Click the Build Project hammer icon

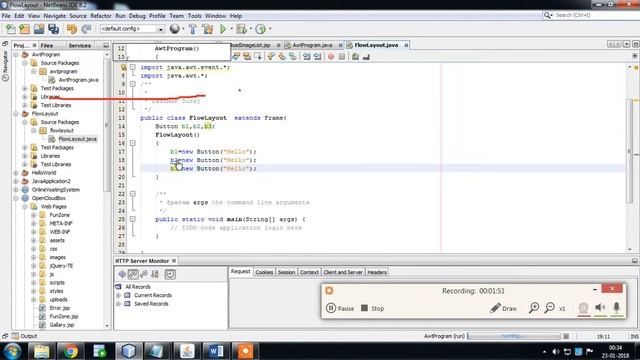(193, 29)
